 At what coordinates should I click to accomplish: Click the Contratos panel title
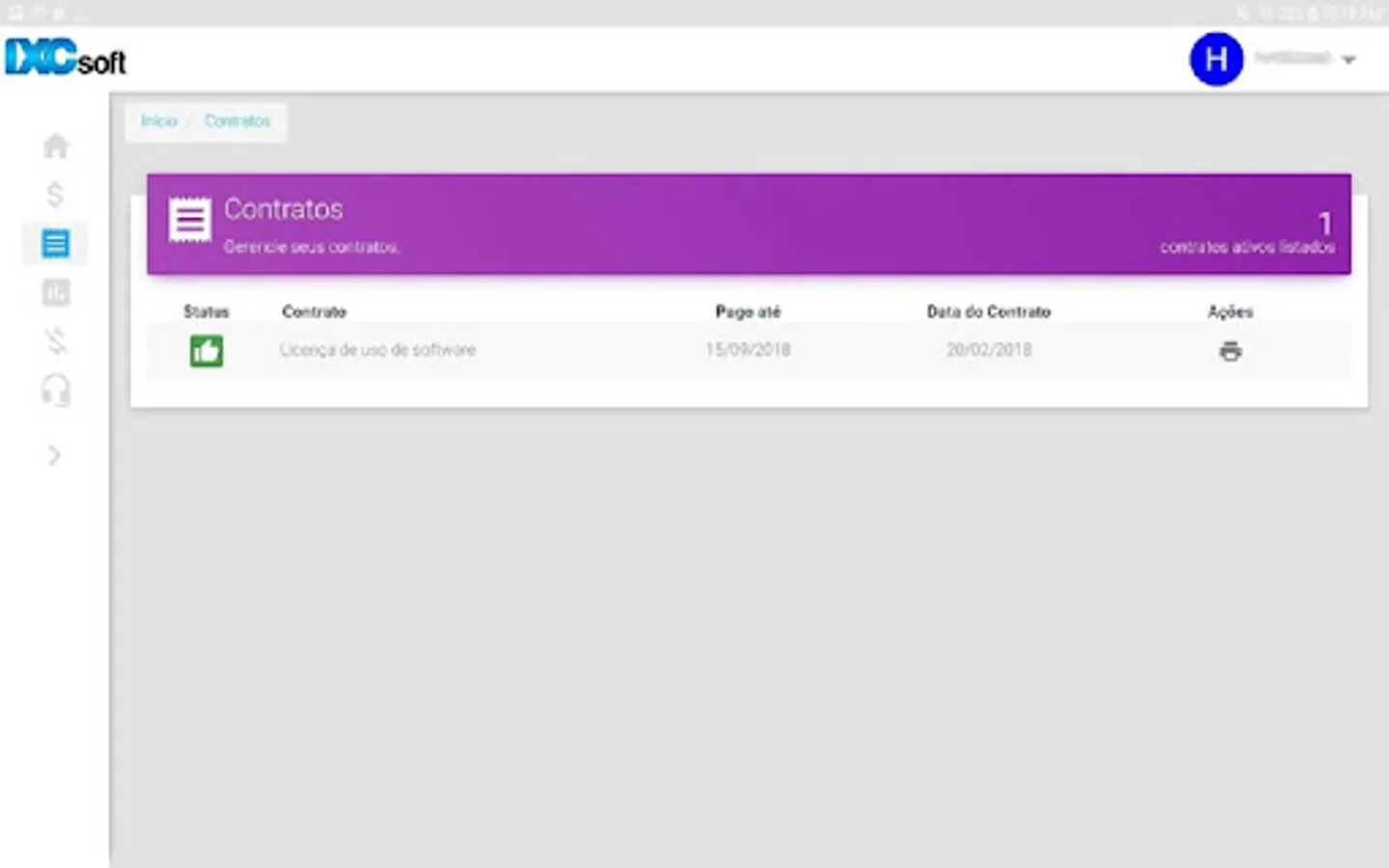(x=284, y=209)
